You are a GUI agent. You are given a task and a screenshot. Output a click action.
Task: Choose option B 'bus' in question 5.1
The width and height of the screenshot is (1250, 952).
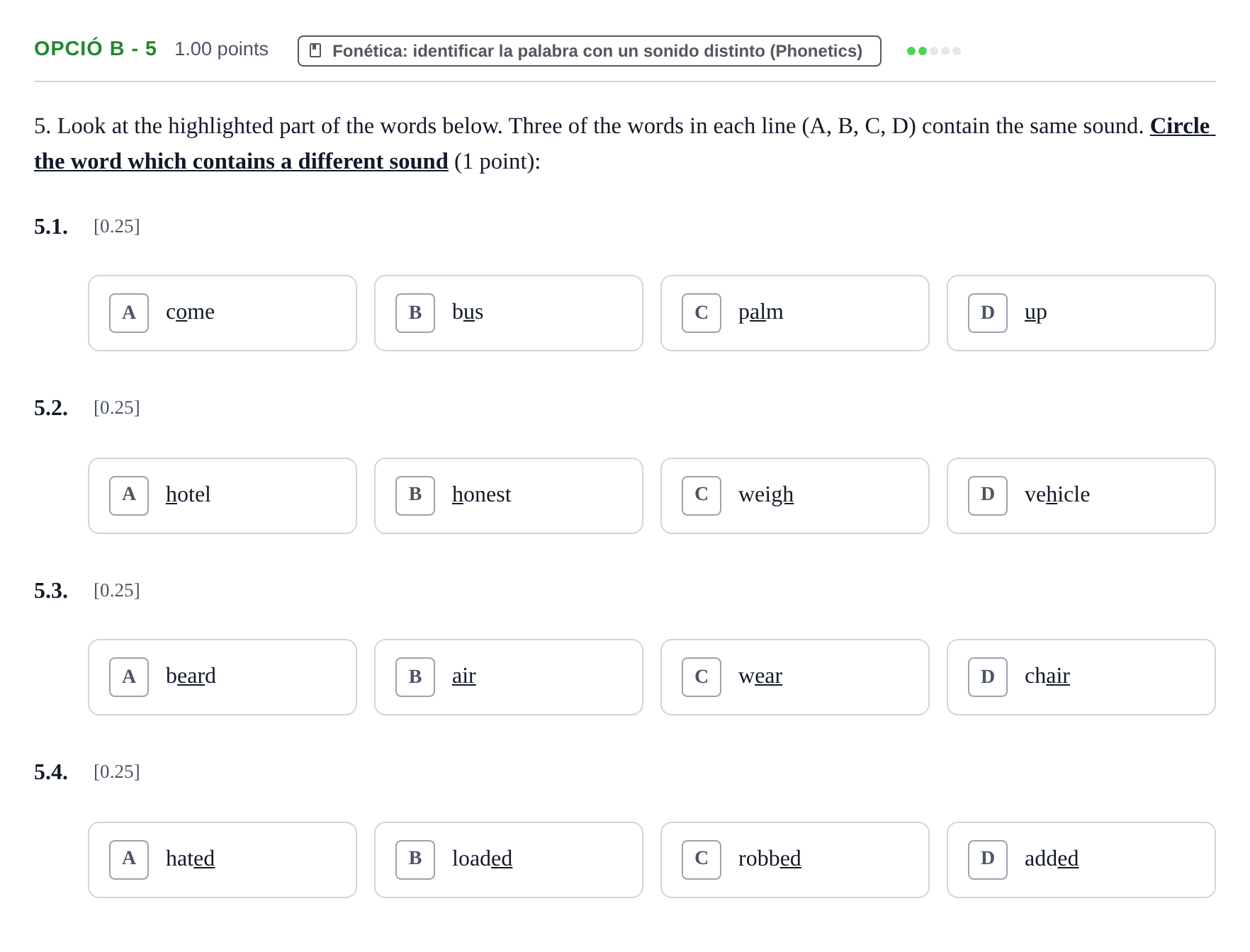click(509, 313)
